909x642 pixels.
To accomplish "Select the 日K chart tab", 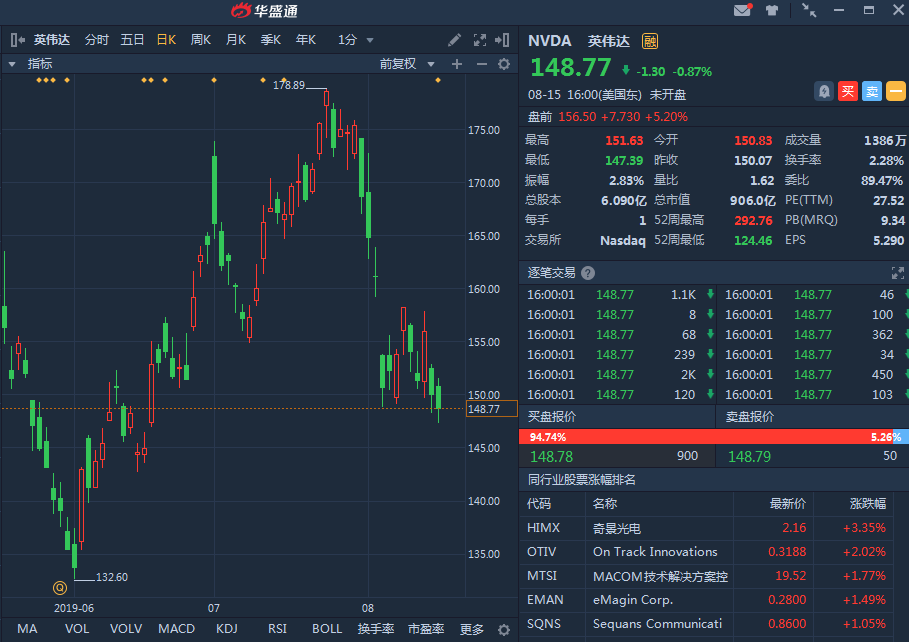I will 166,40.
